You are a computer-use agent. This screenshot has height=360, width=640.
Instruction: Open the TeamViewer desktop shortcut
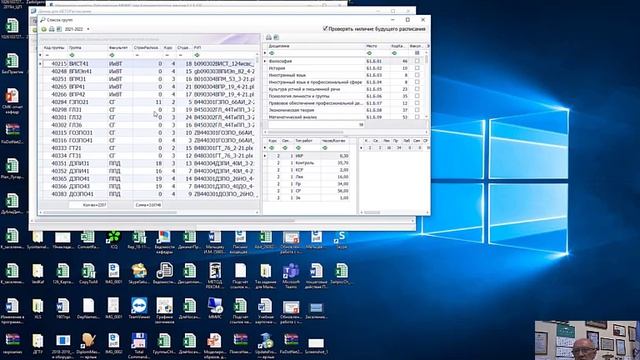pos(139,309)
